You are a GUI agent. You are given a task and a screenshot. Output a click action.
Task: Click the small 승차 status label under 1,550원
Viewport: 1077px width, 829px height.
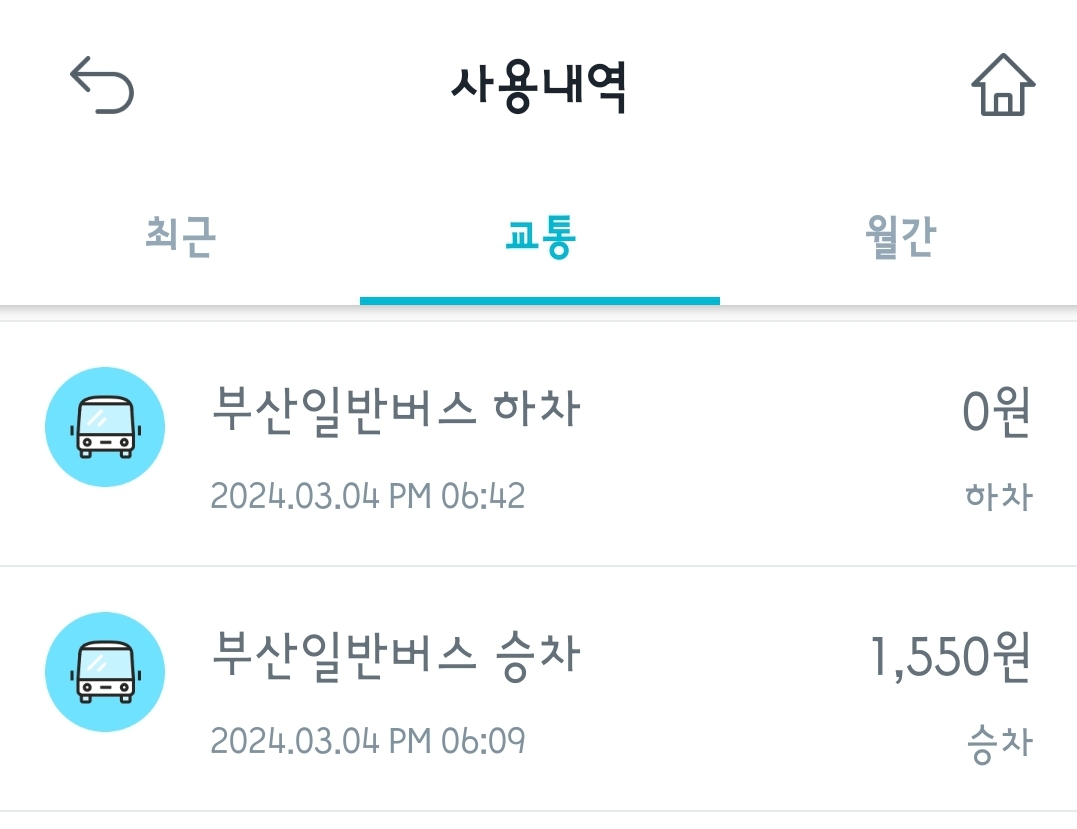pos(998,744)
